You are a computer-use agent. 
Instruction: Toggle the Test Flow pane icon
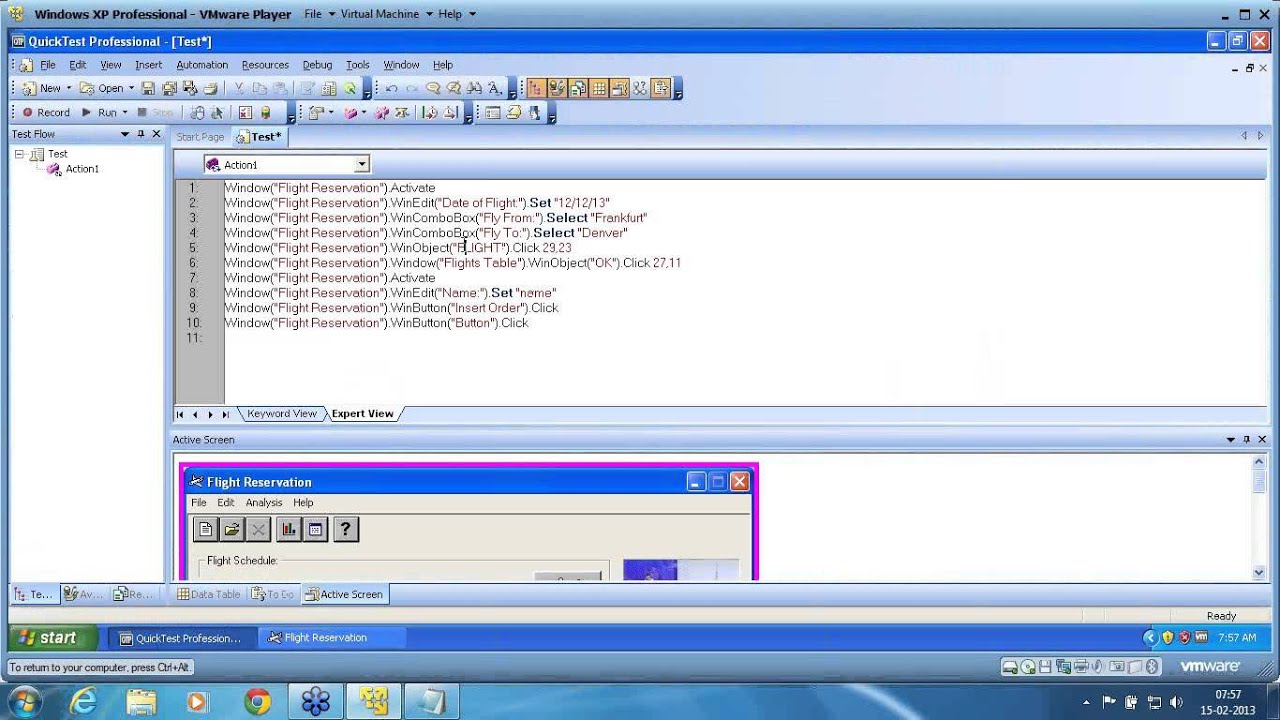coord(536,88)
